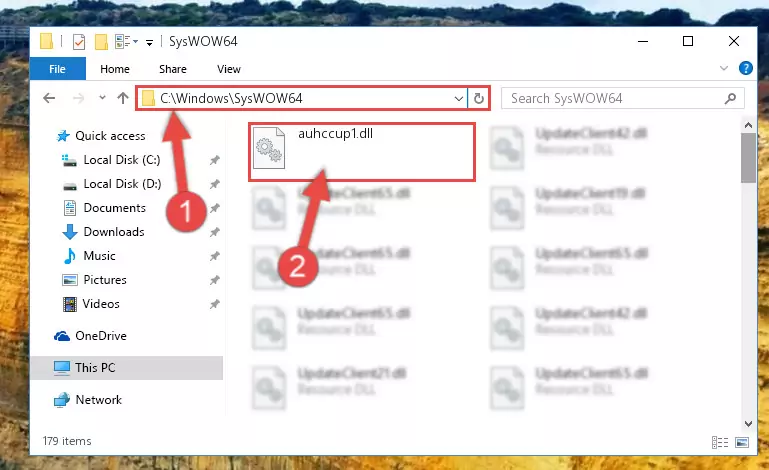Open the File tab

pos(57,69)
